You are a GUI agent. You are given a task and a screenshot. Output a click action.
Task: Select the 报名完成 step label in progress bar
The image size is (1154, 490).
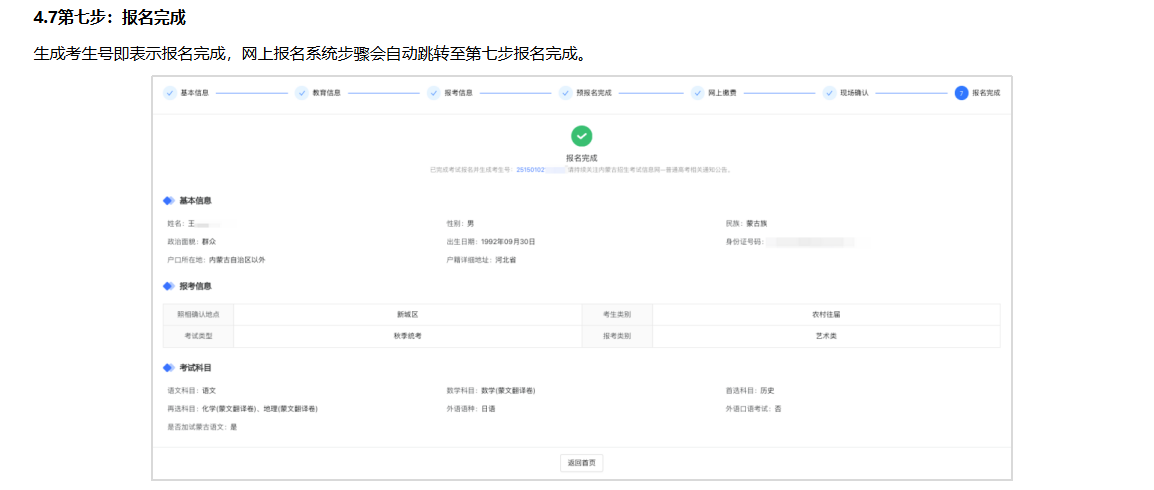[x=986, y=93]
